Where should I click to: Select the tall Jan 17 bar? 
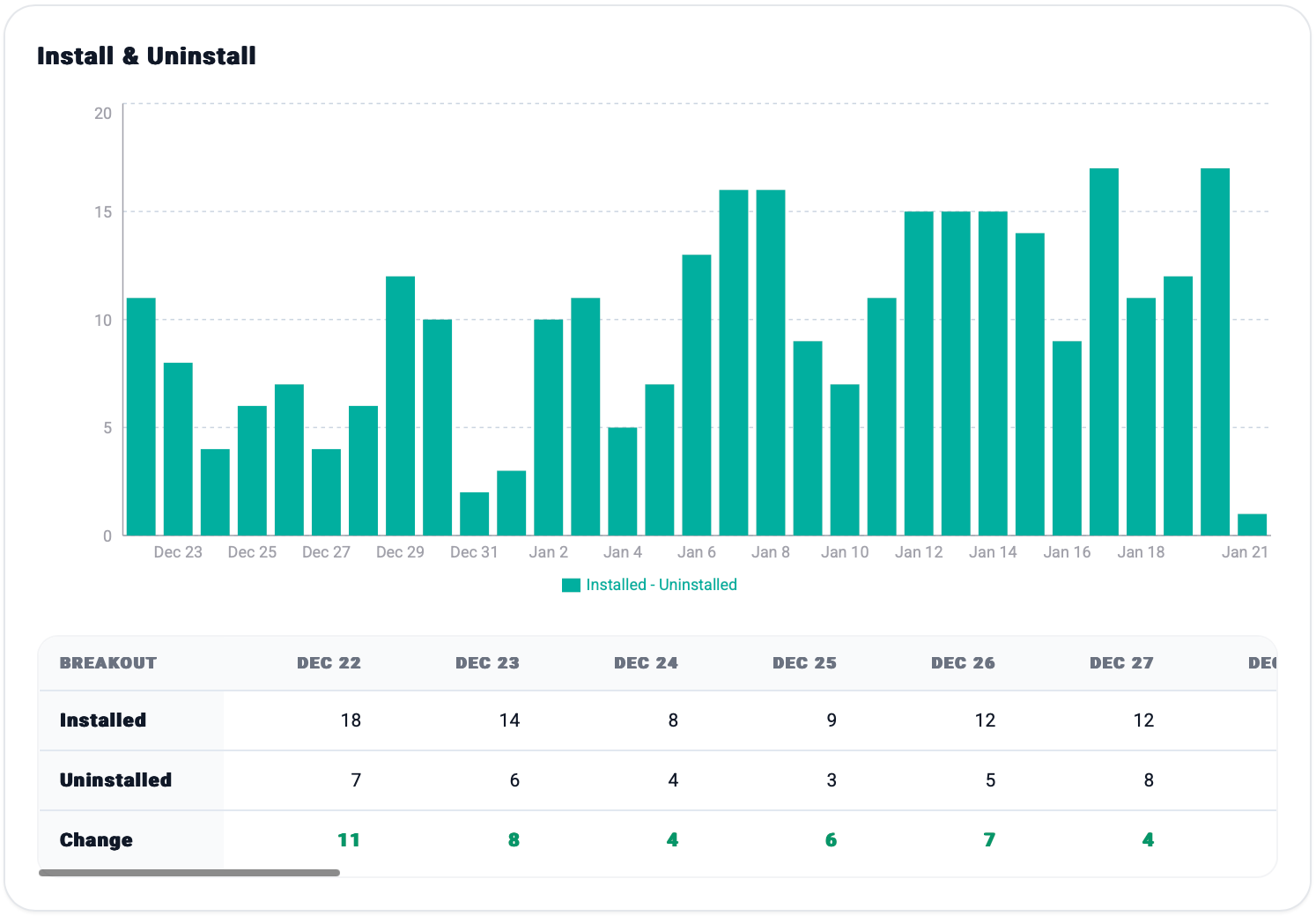tap(1104, 352)
